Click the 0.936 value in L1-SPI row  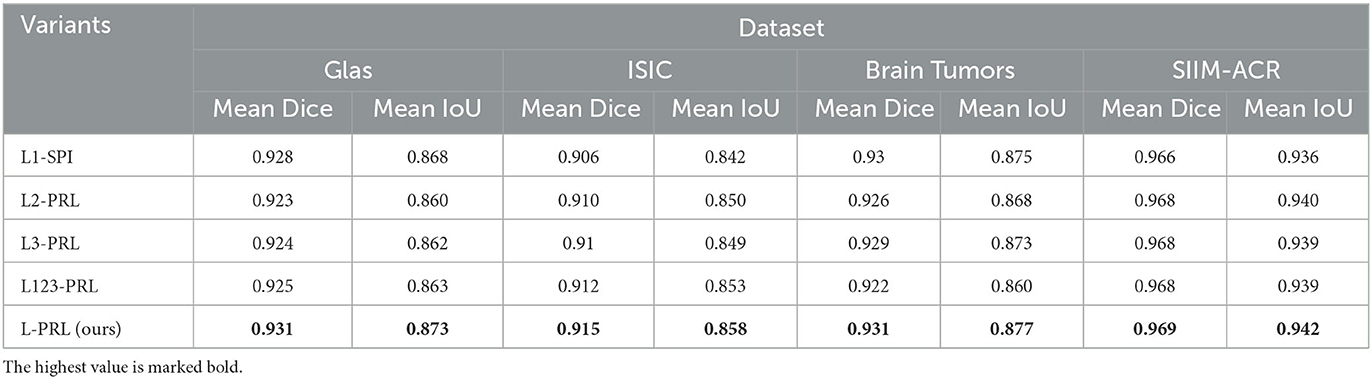[x=1297, y=156]
